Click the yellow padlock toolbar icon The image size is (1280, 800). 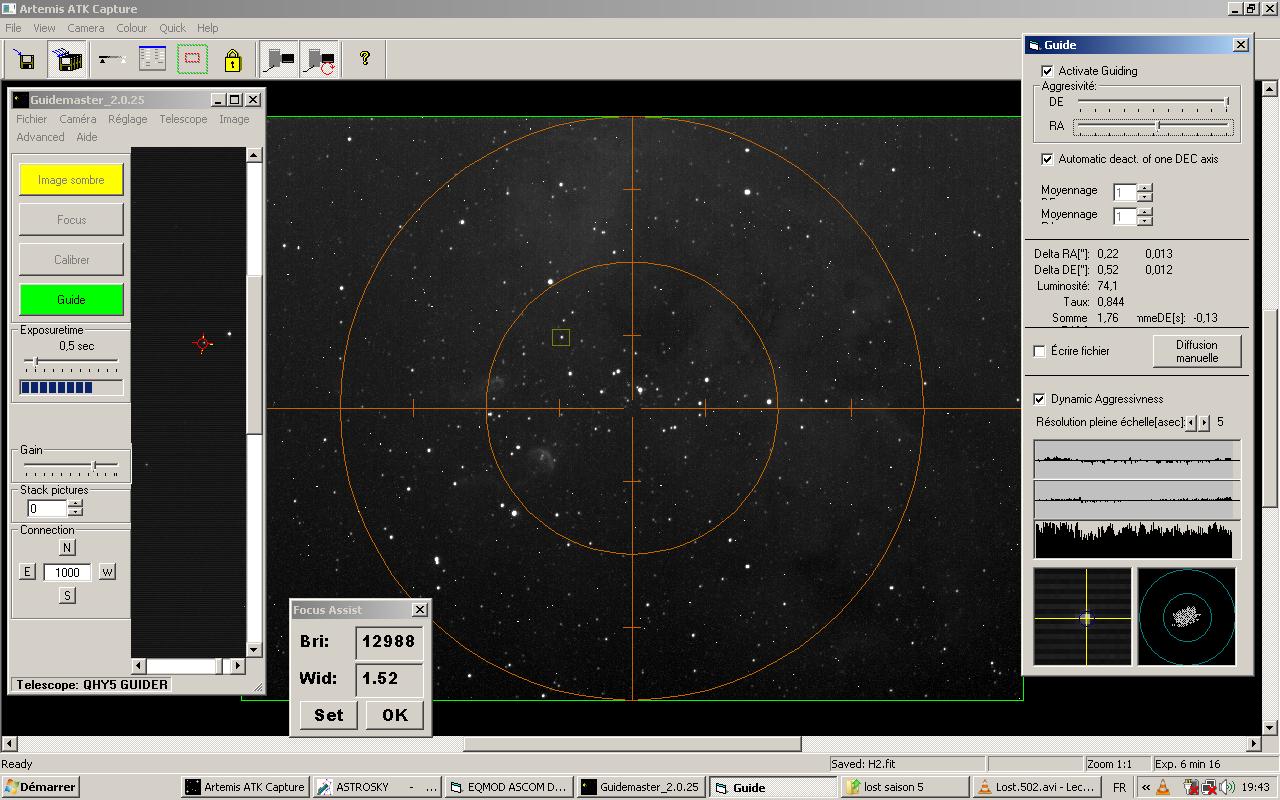click(x=232, y=60)
